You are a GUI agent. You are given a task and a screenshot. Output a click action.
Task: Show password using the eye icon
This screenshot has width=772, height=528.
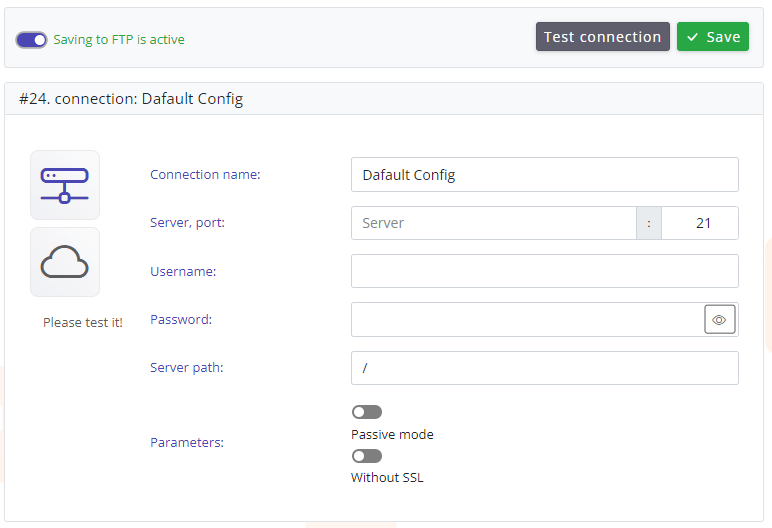(719, 320)
